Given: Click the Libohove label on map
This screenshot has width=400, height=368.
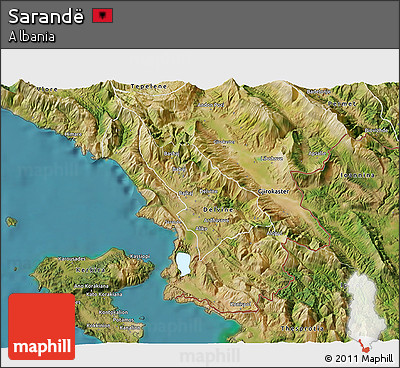Looking at the screenshot, I should [272, 159].
